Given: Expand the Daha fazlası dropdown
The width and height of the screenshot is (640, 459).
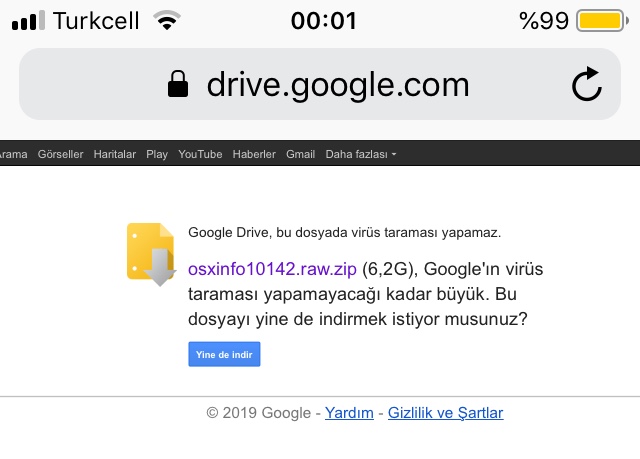Looking at the screenshot, I should [361, 154].
